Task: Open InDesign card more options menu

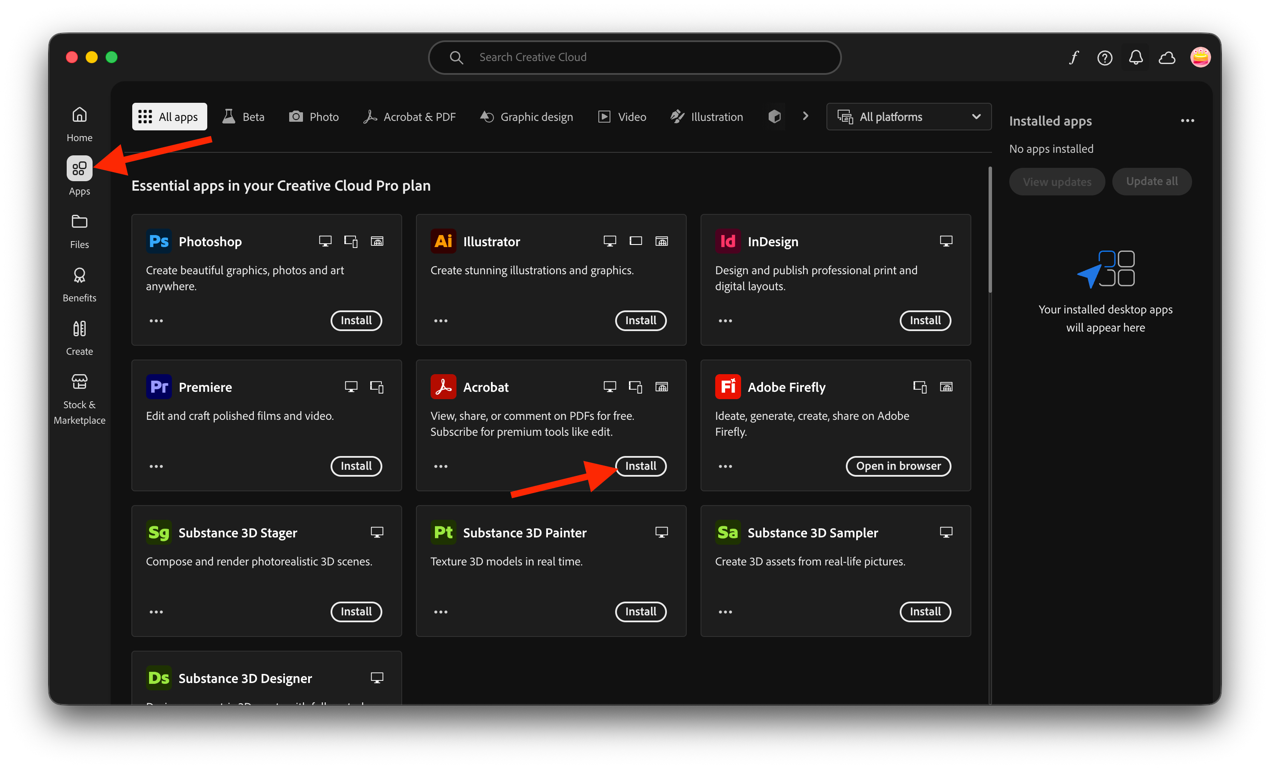Action: pyautogui.click(x=725, y=321)
